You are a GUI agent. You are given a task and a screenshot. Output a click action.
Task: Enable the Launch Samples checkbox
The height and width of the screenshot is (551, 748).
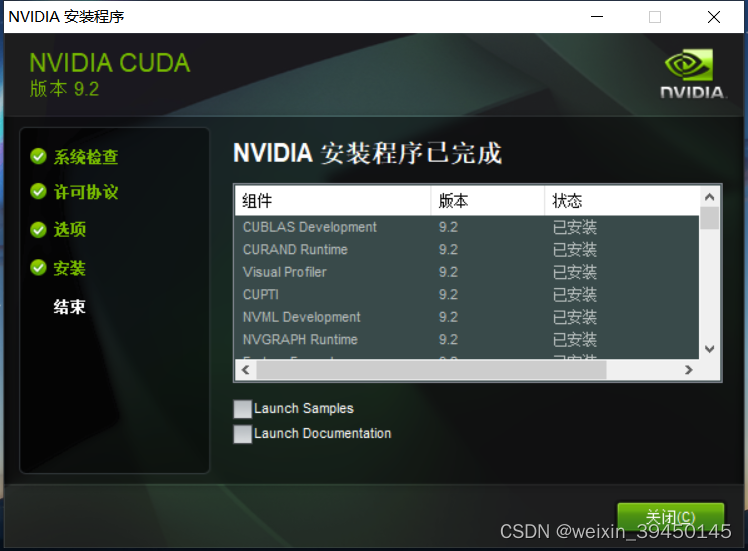(243, 409)
